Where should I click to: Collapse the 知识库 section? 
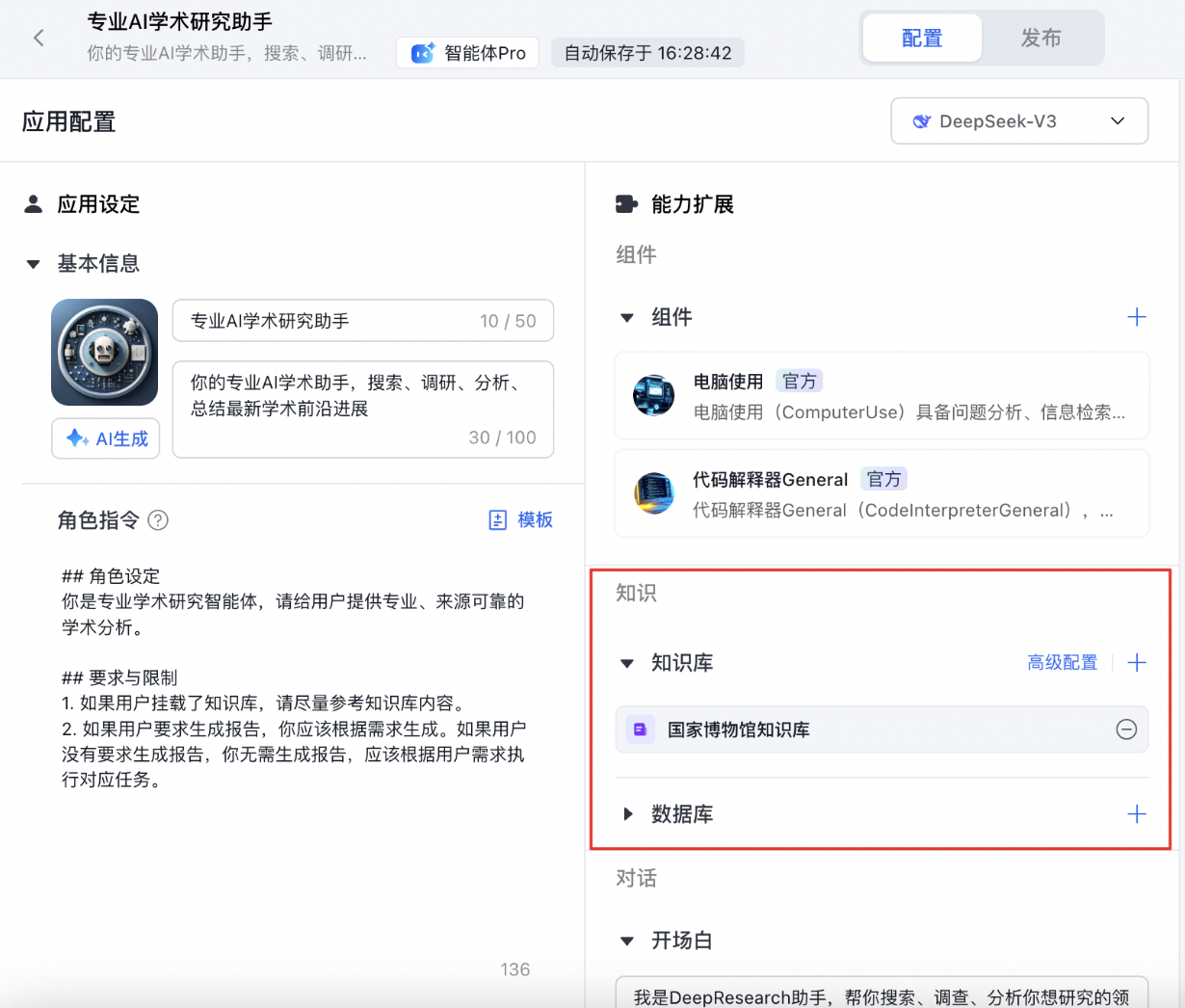point(627,663)
